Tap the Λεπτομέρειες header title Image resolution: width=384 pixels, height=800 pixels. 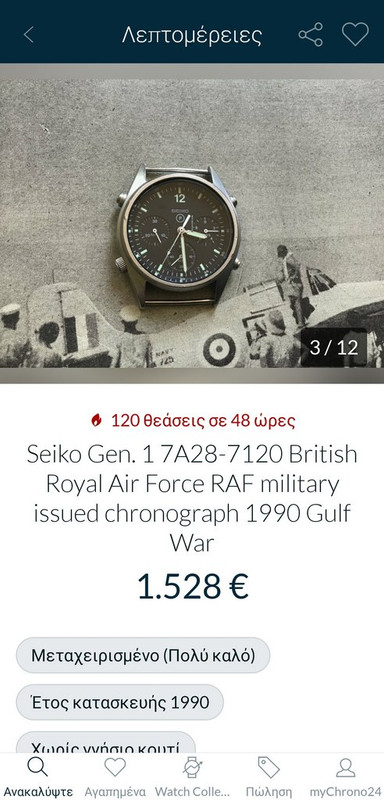tap(192, 35)
